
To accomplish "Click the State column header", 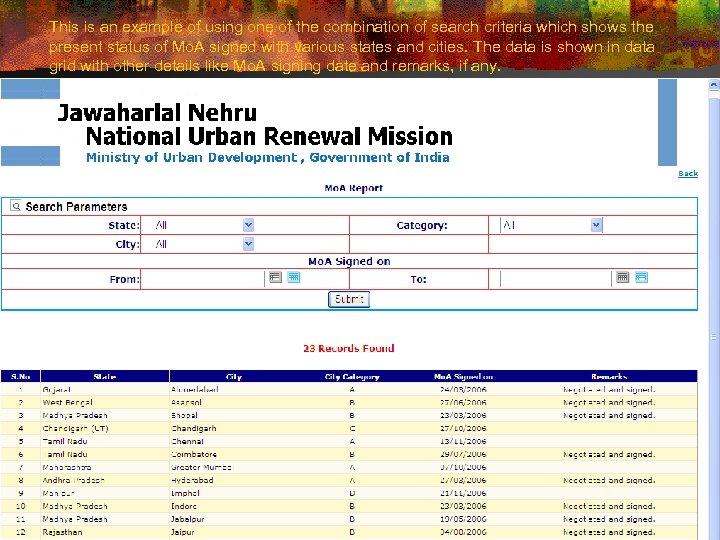I will click(105, 377).
